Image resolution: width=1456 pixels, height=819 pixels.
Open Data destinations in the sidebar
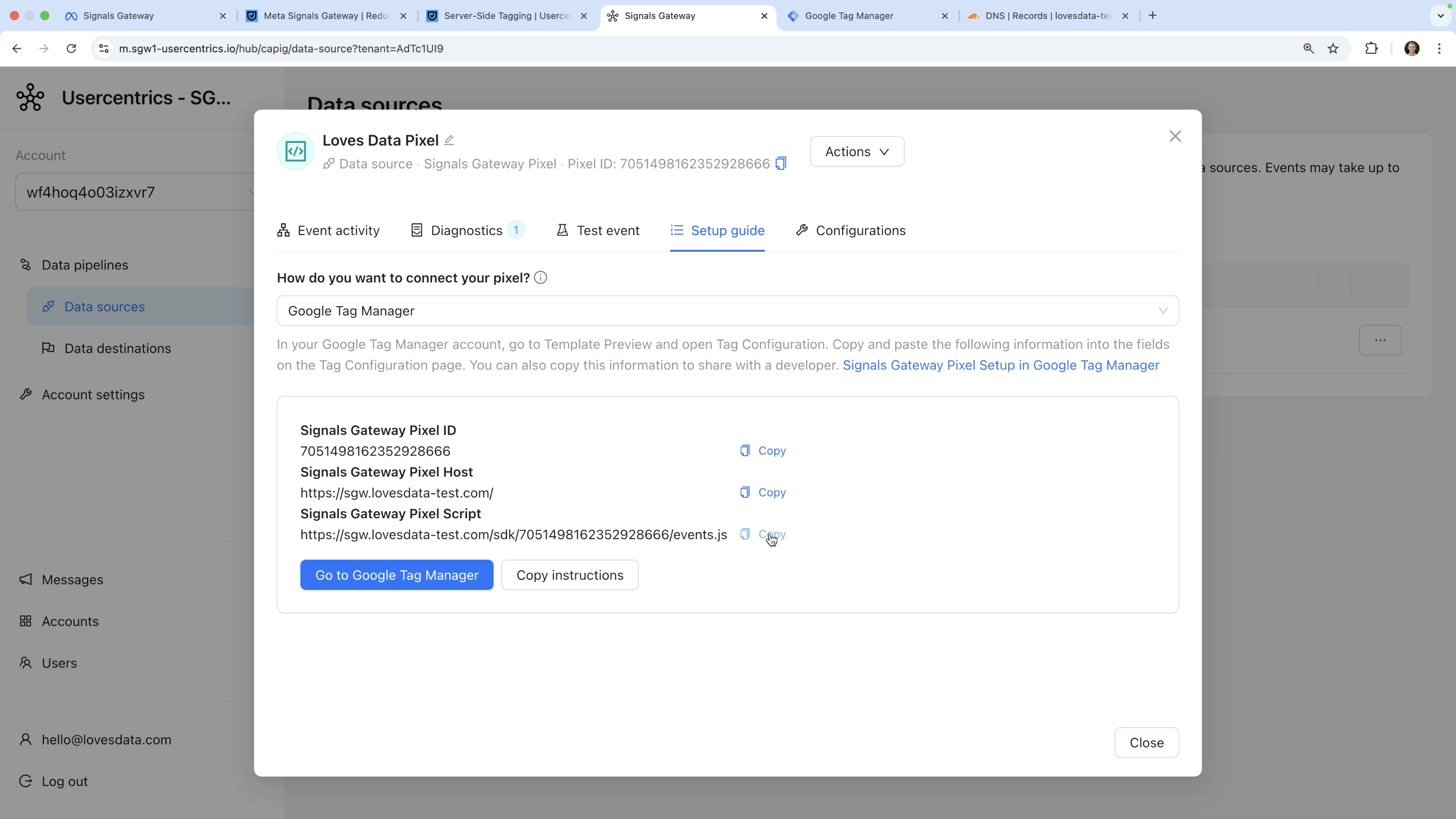(106, 348)
